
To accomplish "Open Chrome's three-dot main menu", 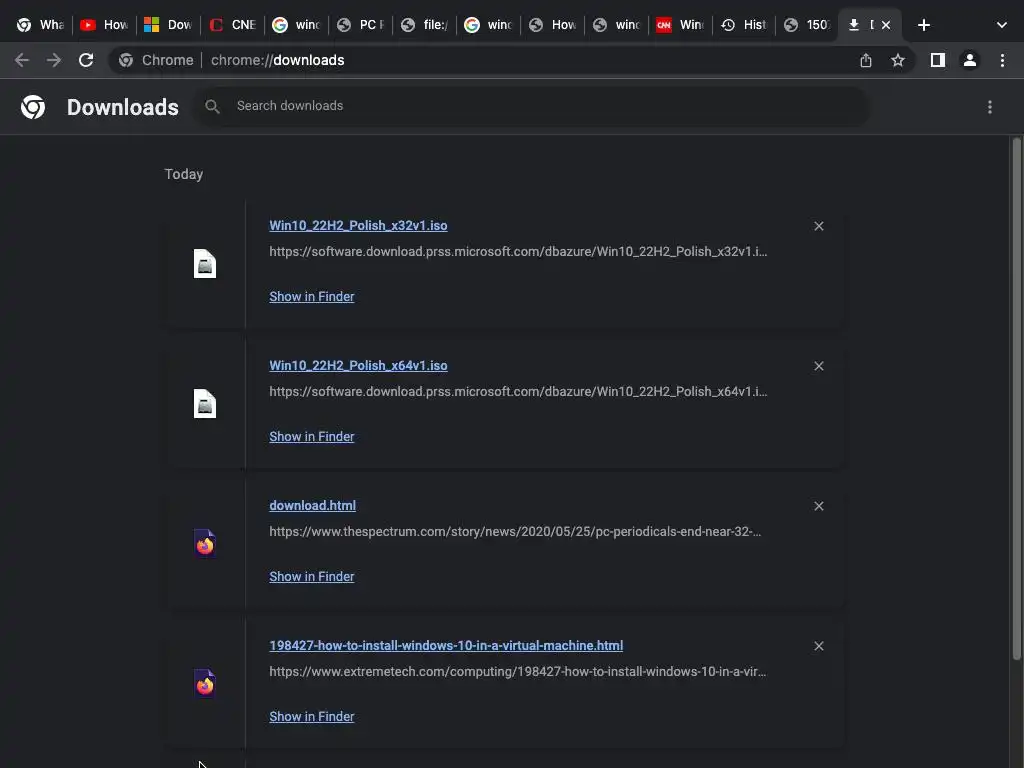I will coord(1002,60).
